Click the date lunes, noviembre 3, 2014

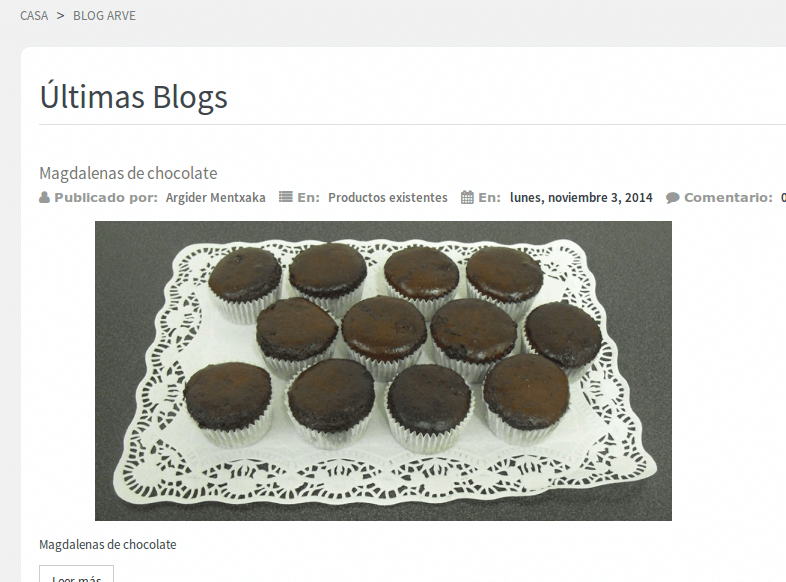point(581,198)
